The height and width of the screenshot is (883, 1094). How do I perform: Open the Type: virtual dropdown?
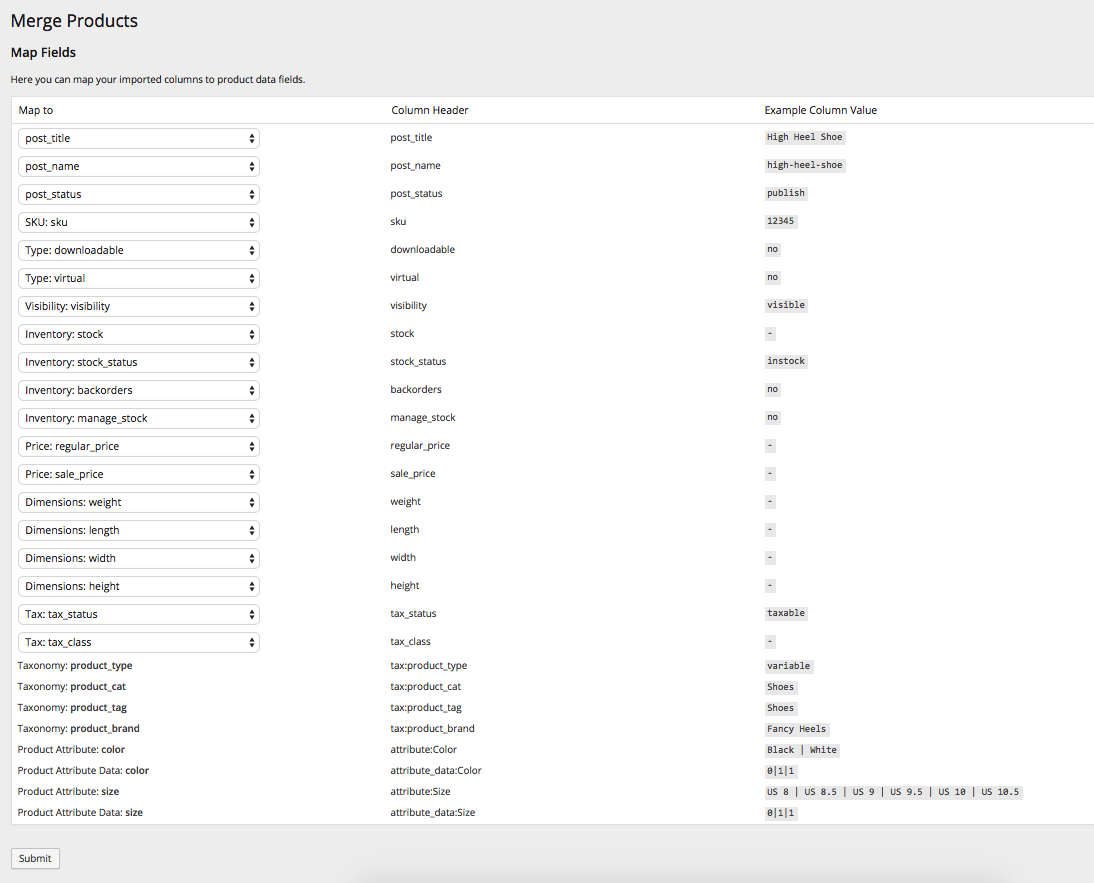pyautogui.click(x=138, y=277)
